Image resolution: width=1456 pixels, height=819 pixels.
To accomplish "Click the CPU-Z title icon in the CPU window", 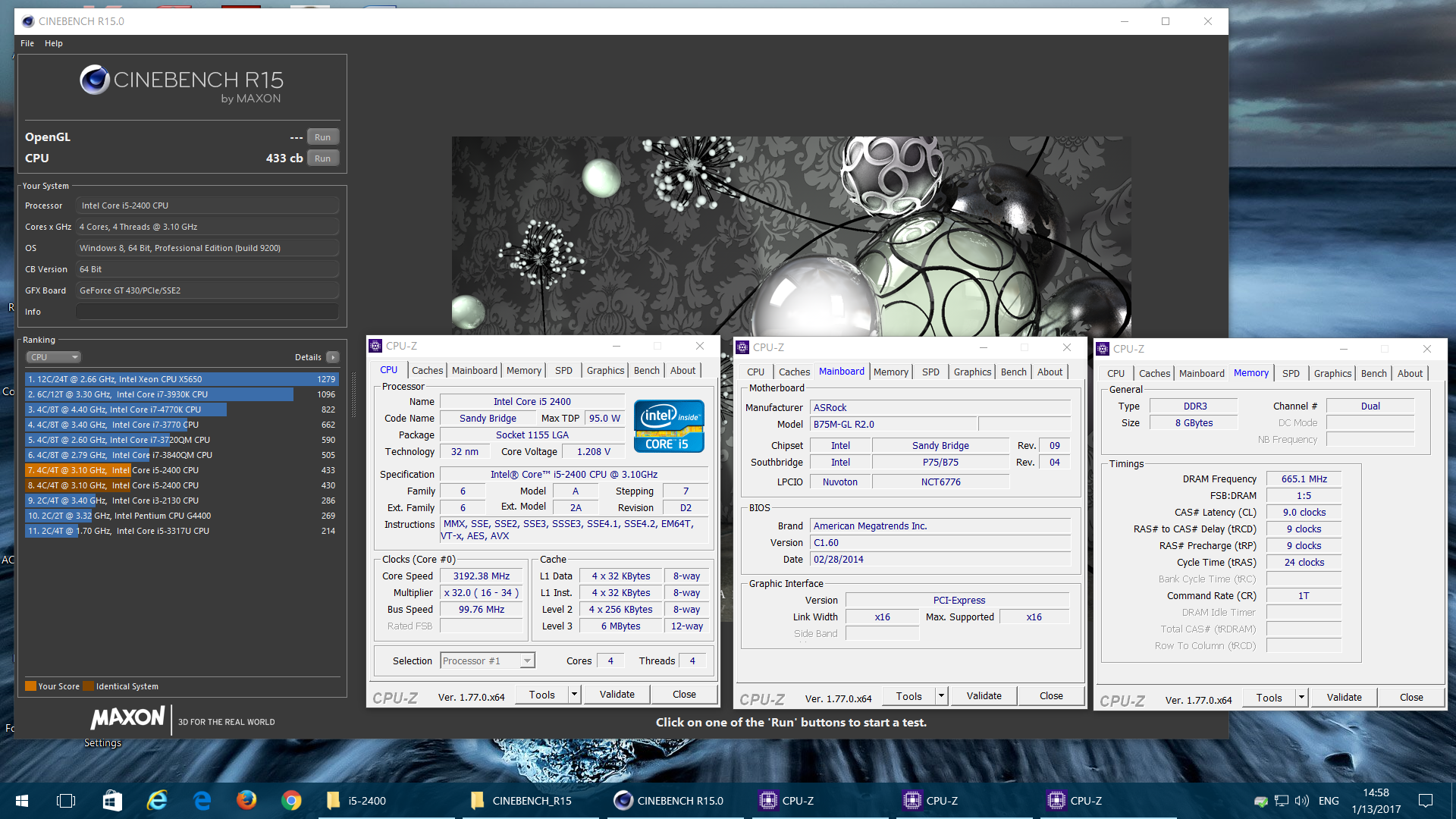I will (375, 346).
